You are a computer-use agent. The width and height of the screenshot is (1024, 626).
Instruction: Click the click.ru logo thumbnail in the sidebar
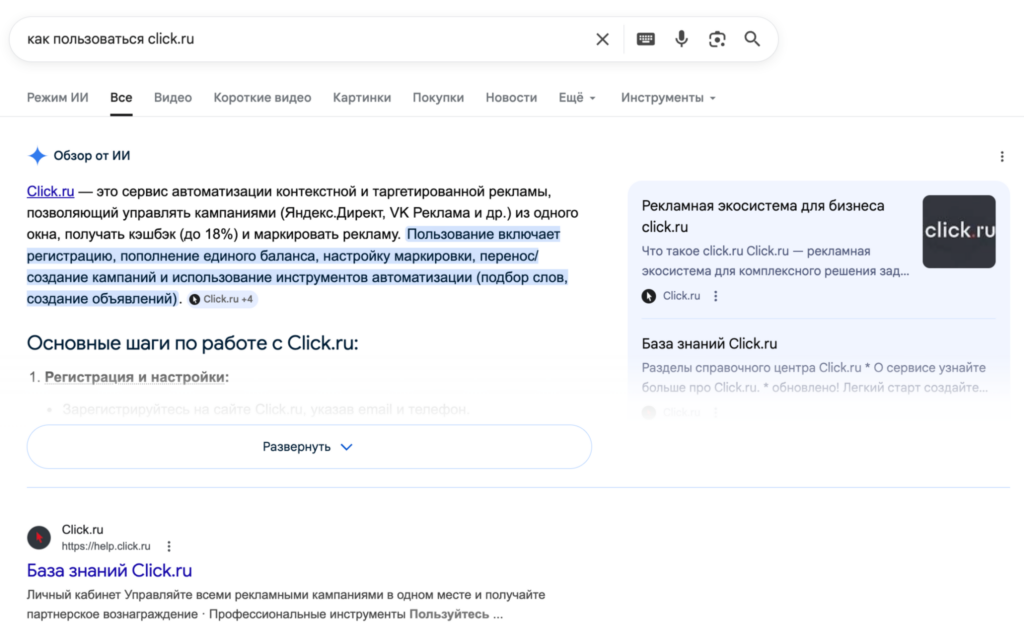coord(958,231)
